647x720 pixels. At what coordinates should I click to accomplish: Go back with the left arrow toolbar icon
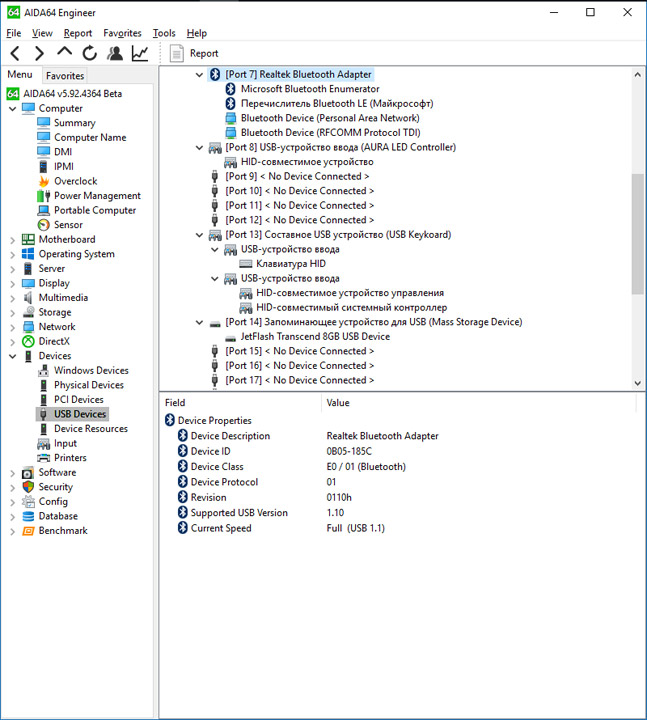pos(15,53)
